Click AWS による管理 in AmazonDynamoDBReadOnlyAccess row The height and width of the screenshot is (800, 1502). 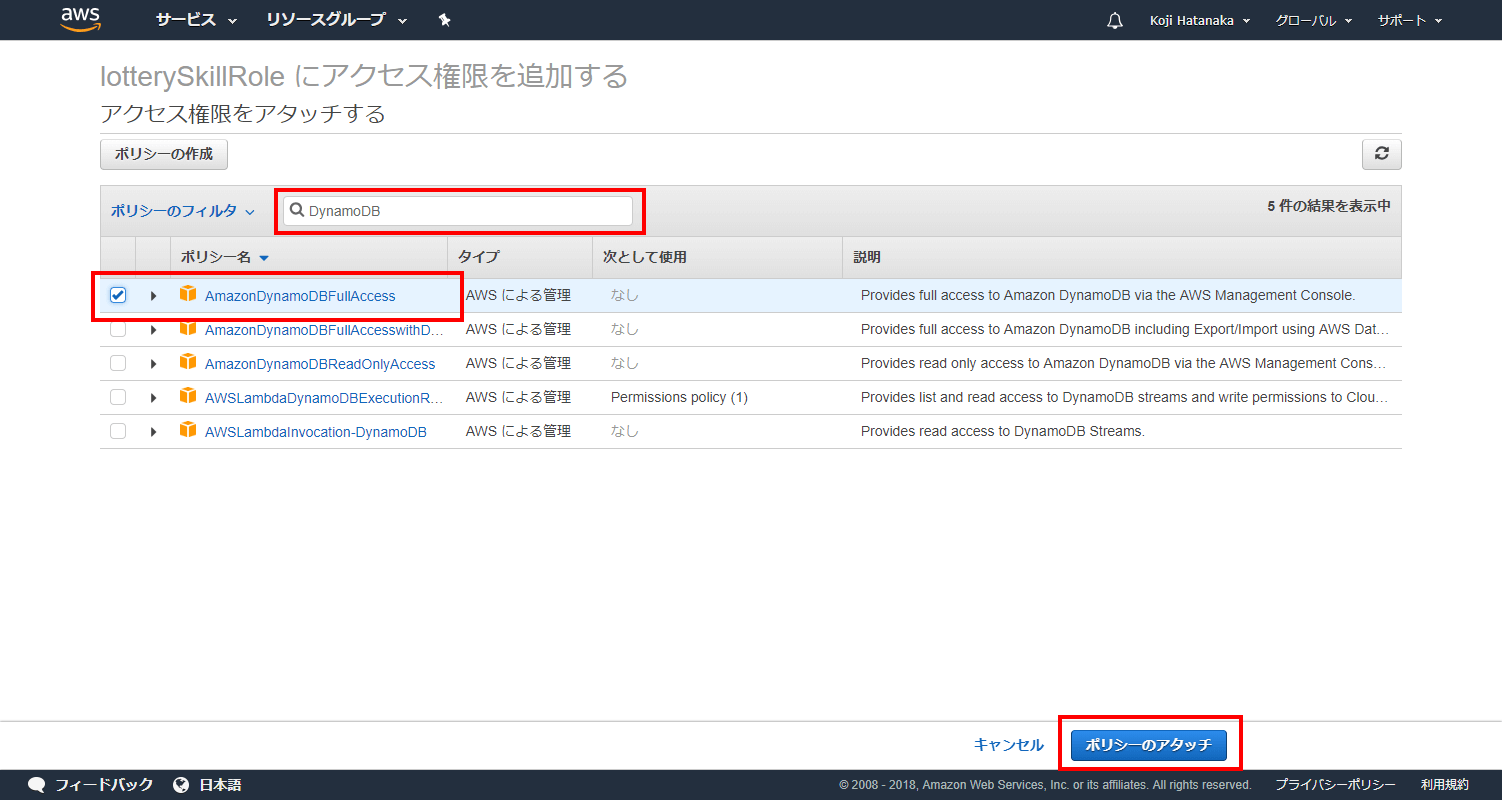pos(518,363)
